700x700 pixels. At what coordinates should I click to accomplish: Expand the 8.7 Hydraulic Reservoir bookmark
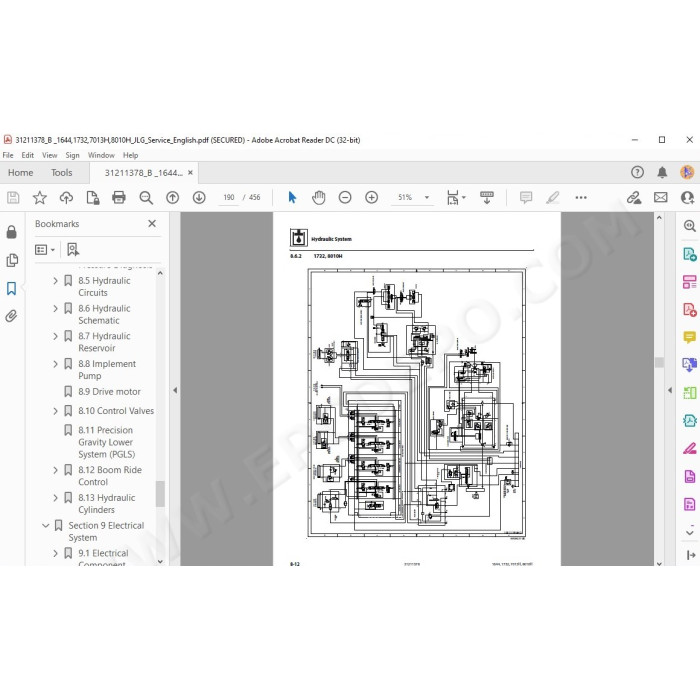point(55,336)
